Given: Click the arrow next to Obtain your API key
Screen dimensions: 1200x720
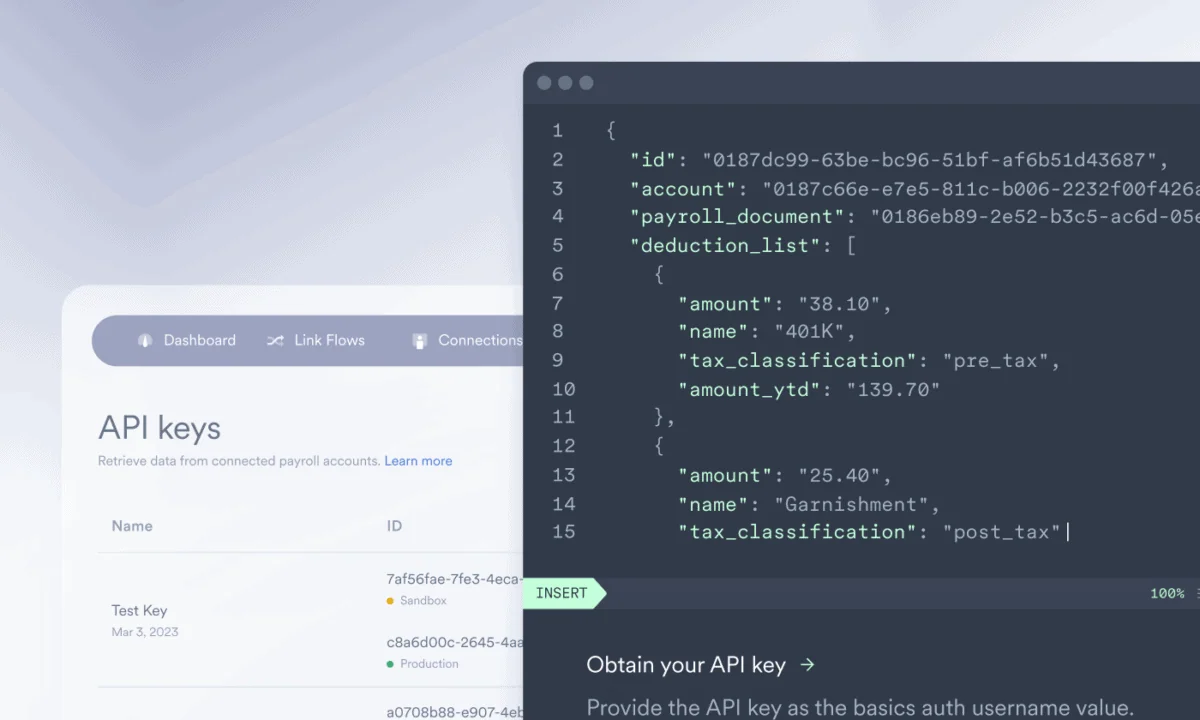Looking at the screenshot, I should pyautogui.click(x=808, y=665).
